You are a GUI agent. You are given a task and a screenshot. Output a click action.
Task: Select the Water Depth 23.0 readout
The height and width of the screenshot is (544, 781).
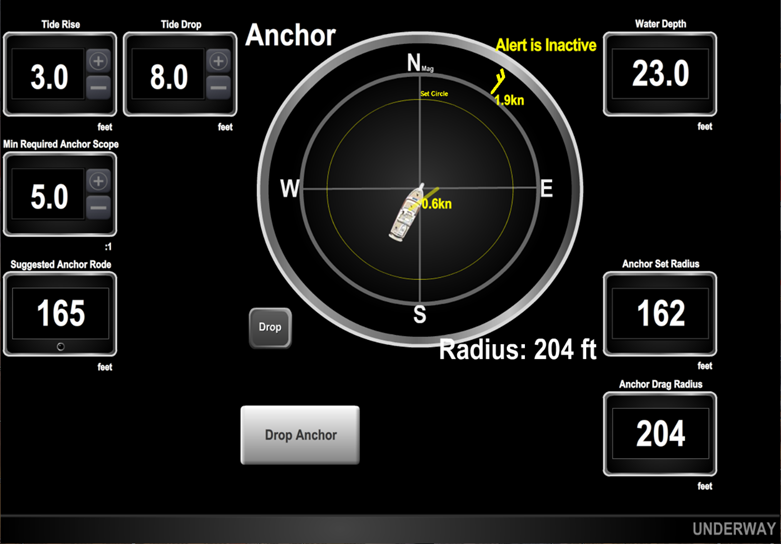point(660,75)
